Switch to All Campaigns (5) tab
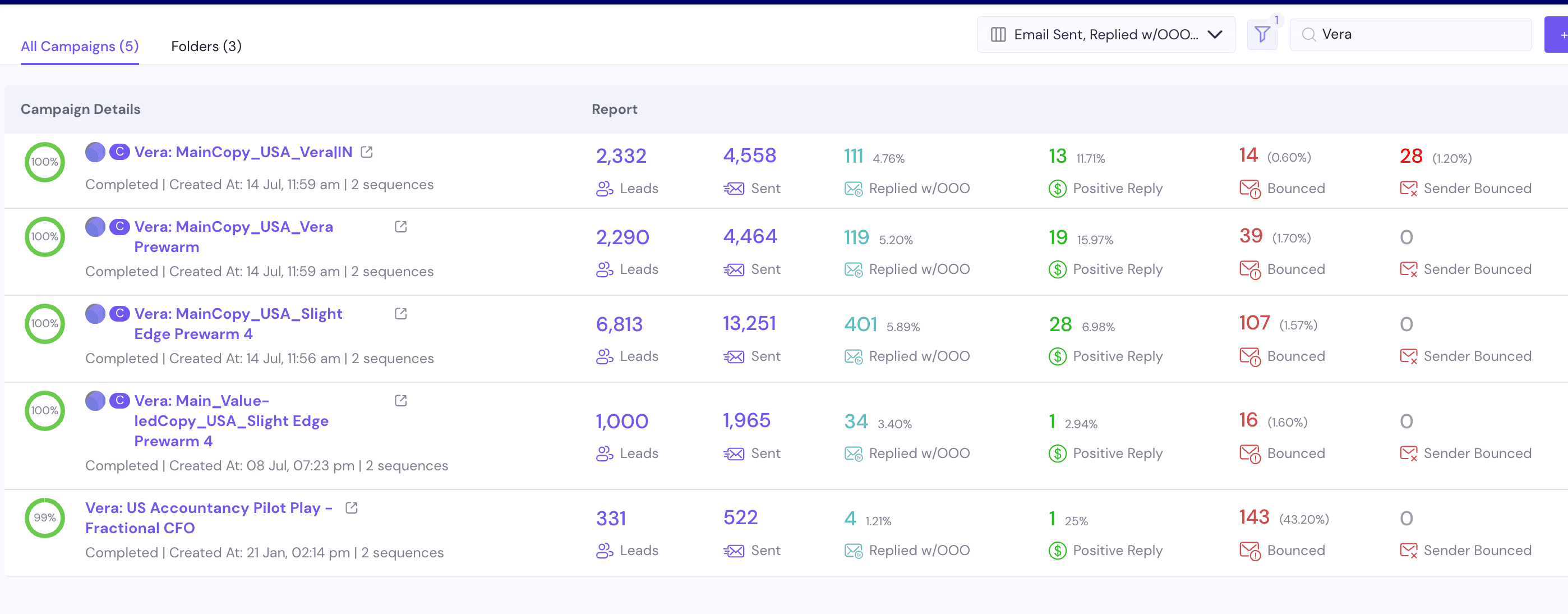The image size is (1568, 614). tap(80, 46)
